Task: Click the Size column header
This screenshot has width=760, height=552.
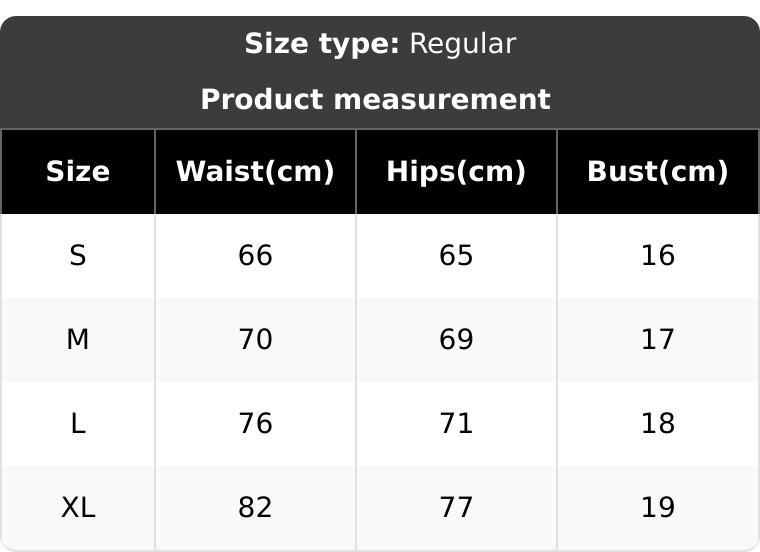Action: (78, 172)
